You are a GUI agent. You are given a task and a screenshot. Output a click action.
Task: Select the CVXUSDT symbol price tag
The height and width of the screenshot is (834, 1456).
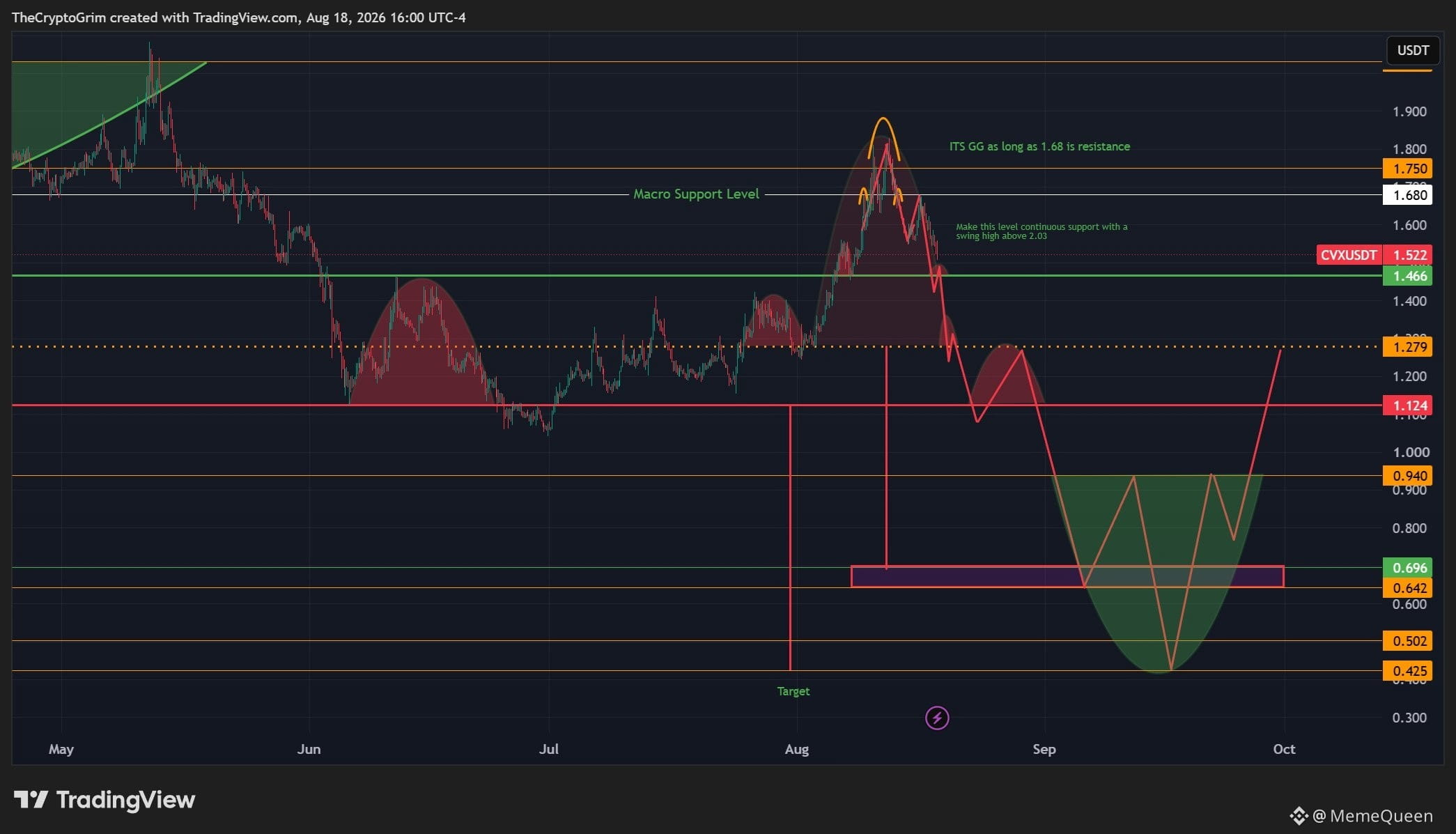click(1349, 255)
